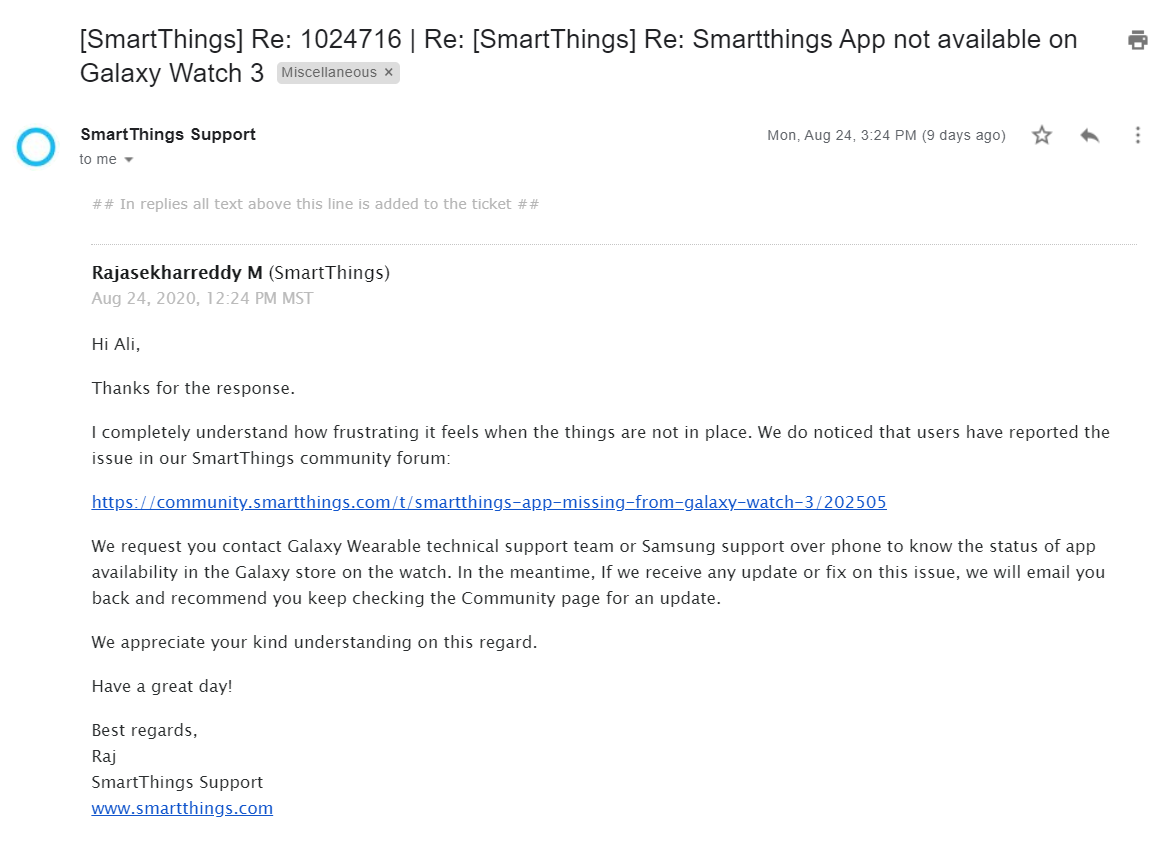Viewport: 1169px width, 851px height.
Task: Remove the Miscellaneous label with its x
Action: [388, 72]
